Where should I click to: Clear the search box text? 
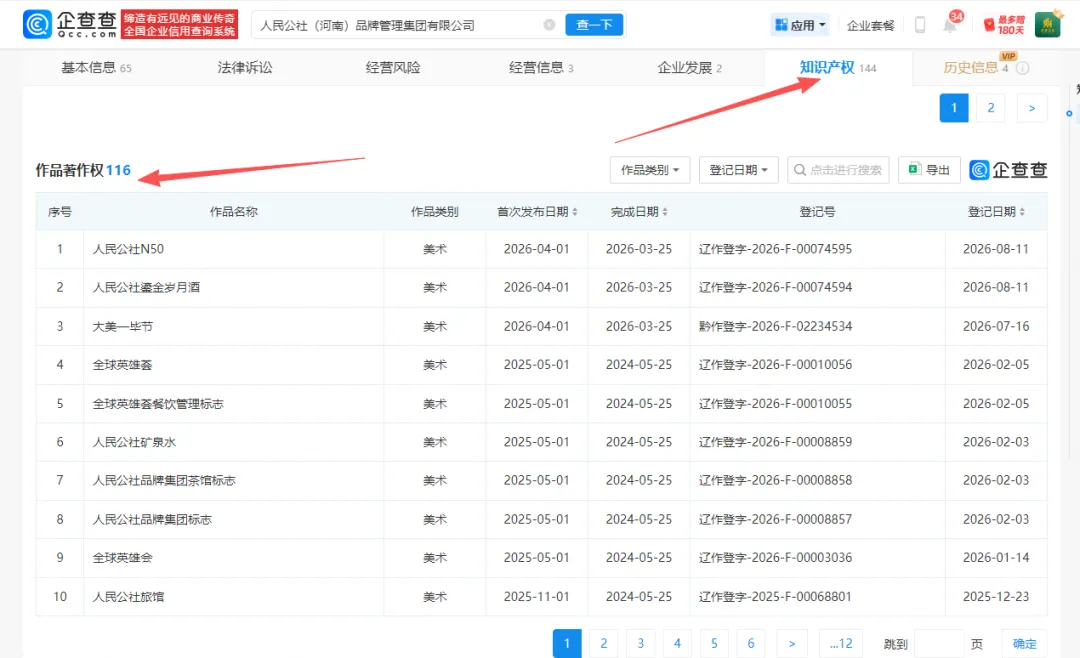pos(549,25)
